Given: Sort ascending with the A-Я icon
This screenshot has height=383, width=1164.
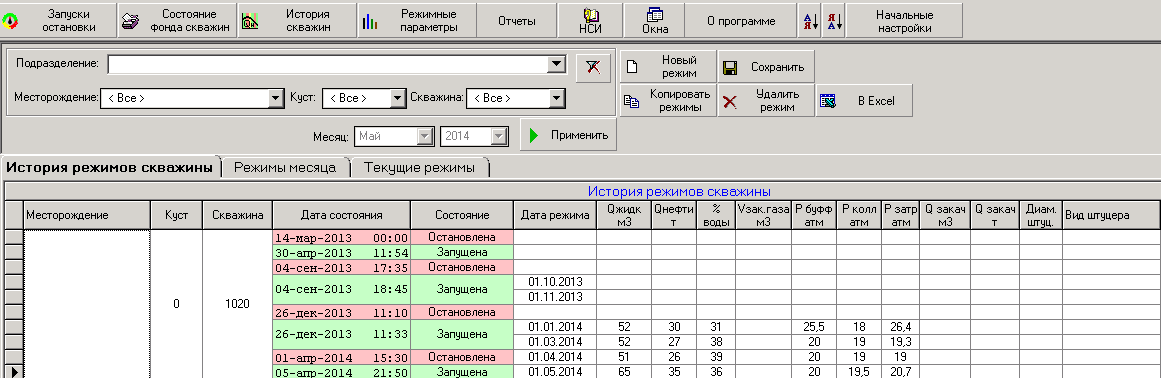Looking at the screenshot, I should (x=811, y=21).
